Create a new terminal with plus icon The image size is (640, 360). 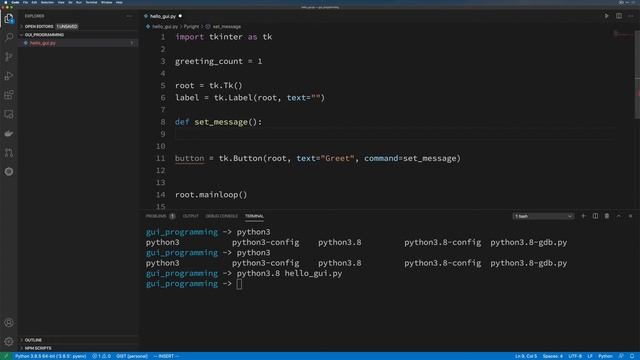583,216
